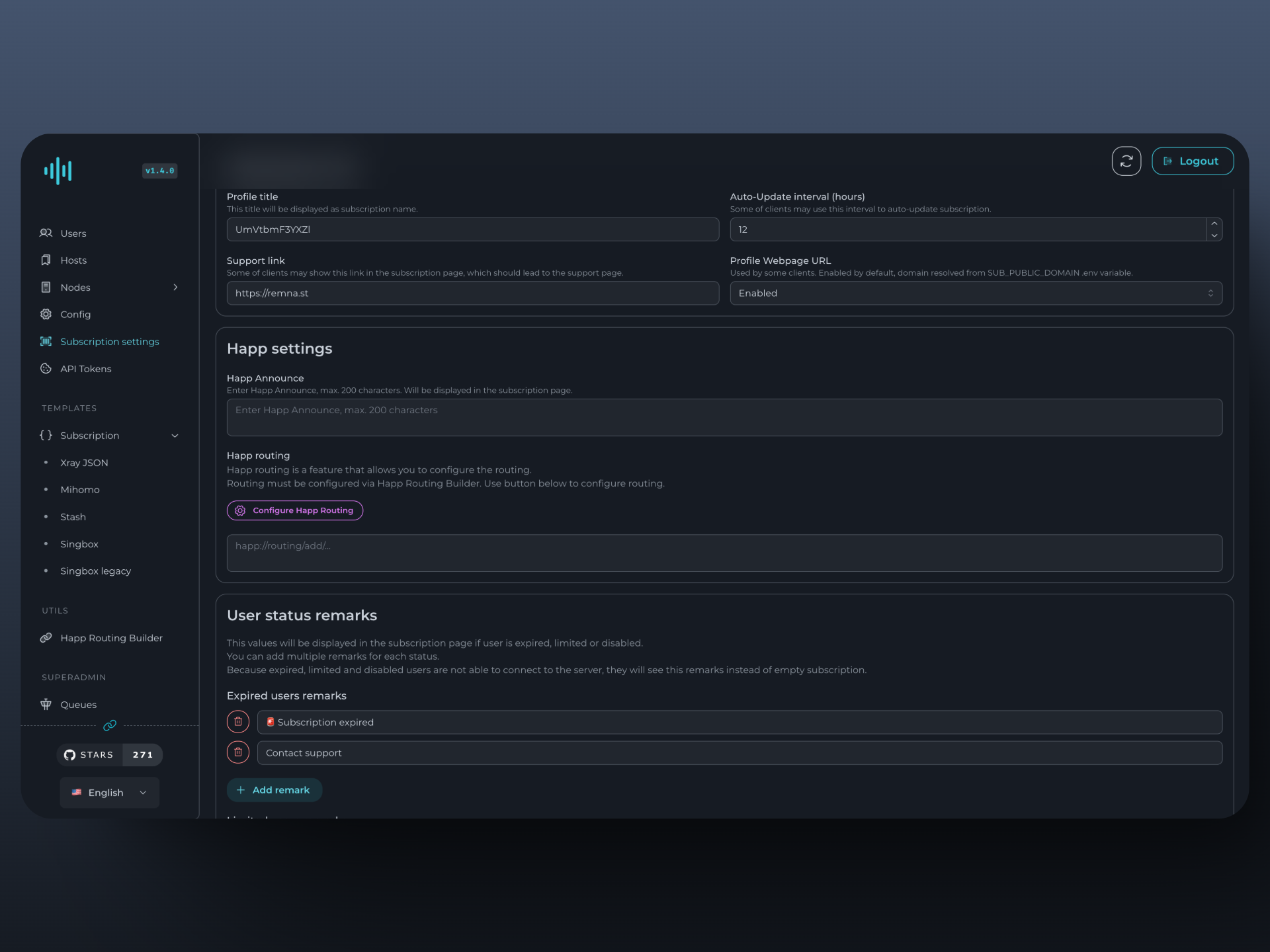Open Mihomo template
This screenshot has width=1270, height=952.
coord(80,489)
